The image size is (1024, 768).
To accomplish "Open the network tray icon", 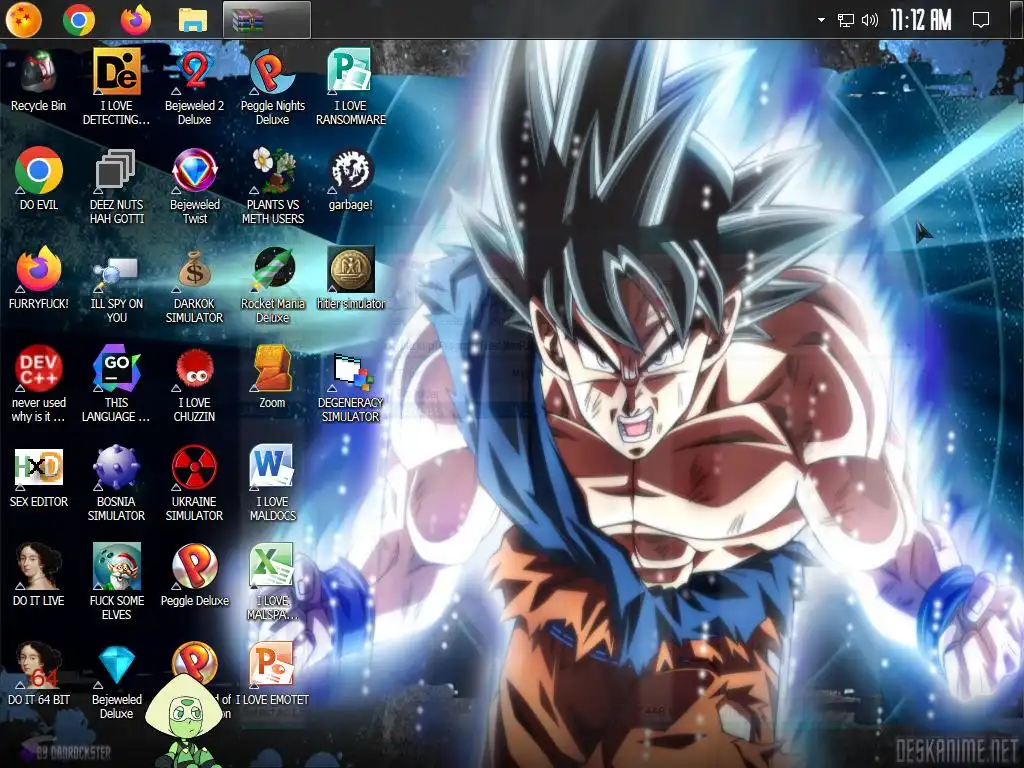I will point(846,20).
